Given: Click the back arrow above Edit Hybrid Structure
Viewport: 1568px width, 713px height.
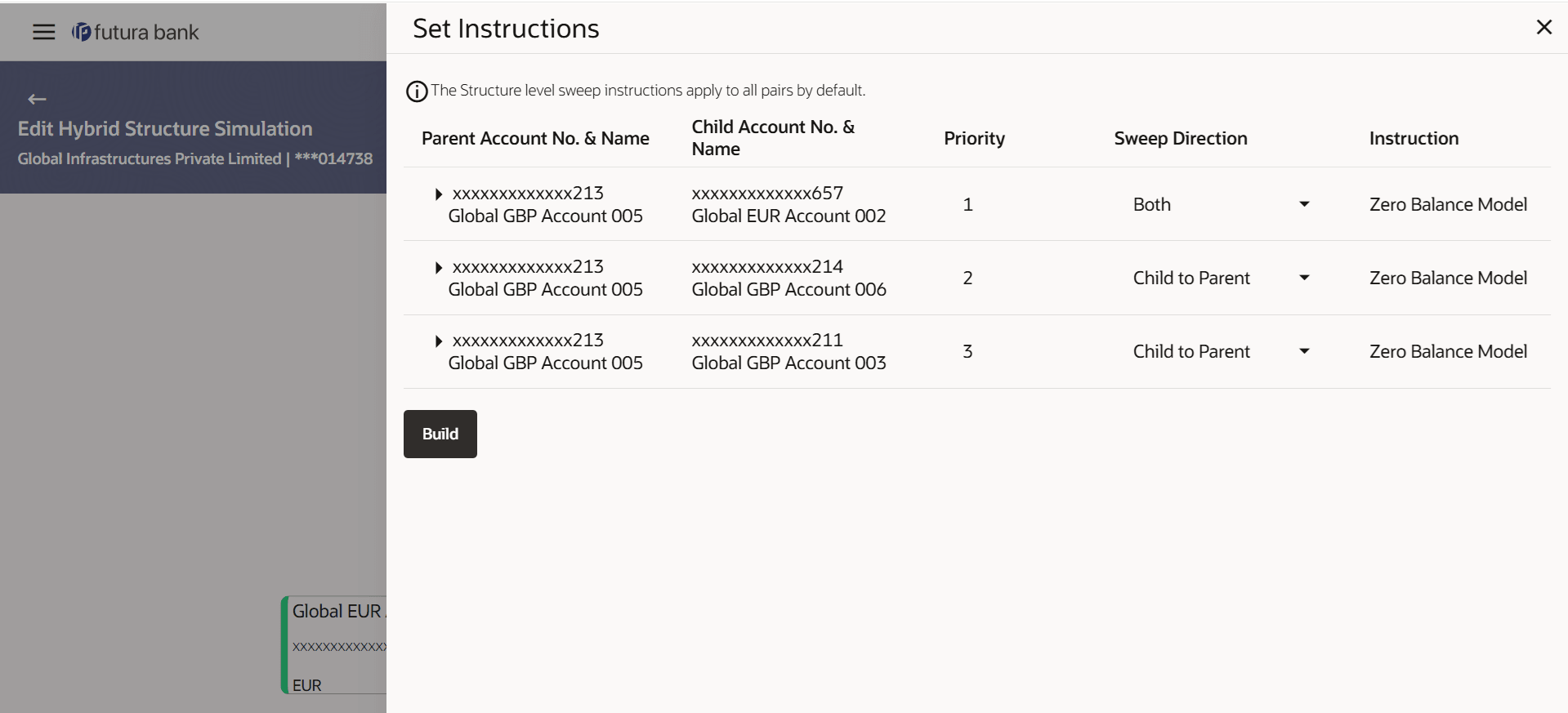Looking at the screenshot, I should 37,100.
